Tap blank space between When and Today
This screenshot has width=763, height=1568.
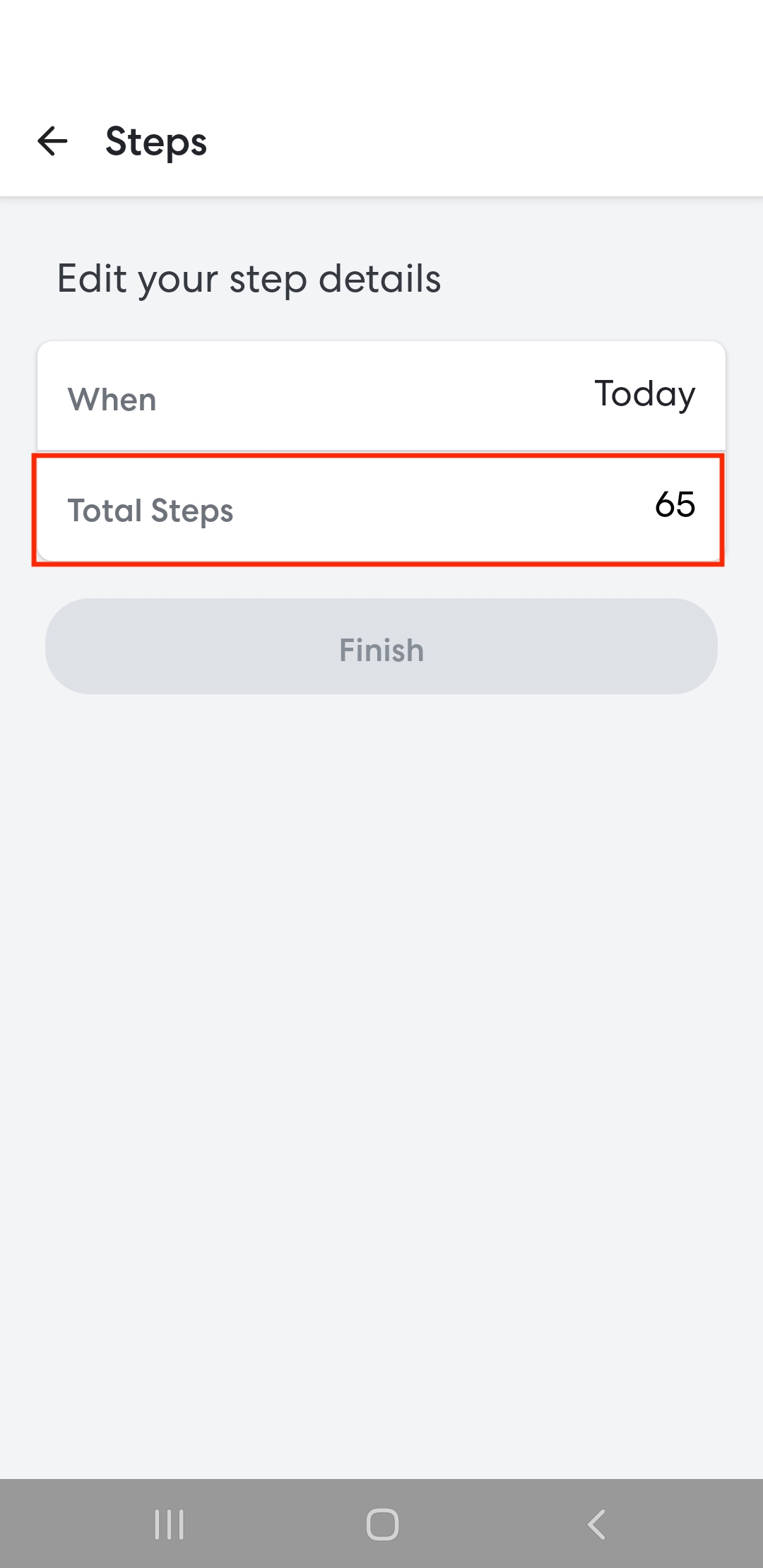(x=374, y=397)
